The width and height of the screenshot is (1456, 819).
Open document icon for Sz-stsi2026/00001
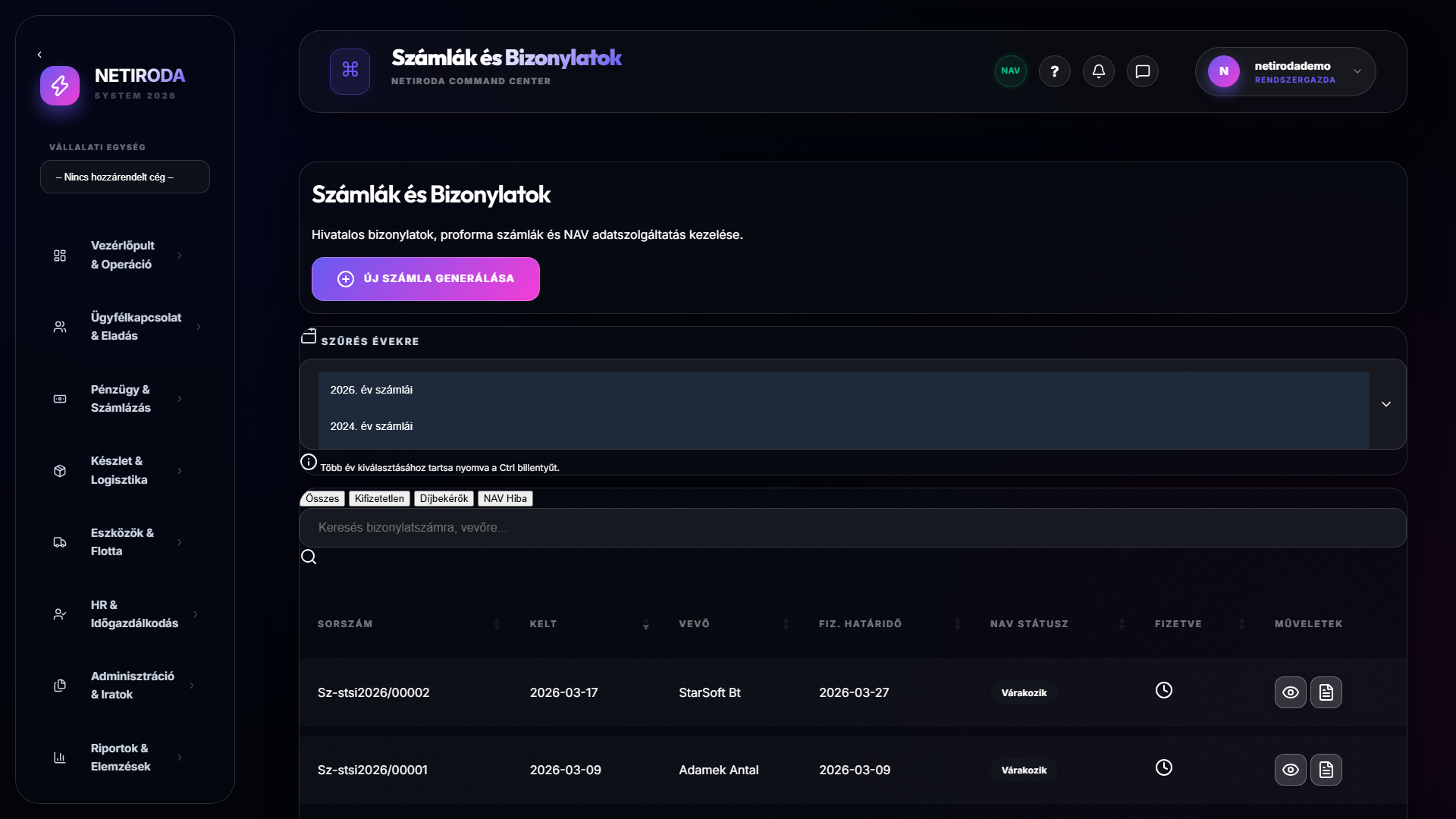click(x=1326, y=770)
